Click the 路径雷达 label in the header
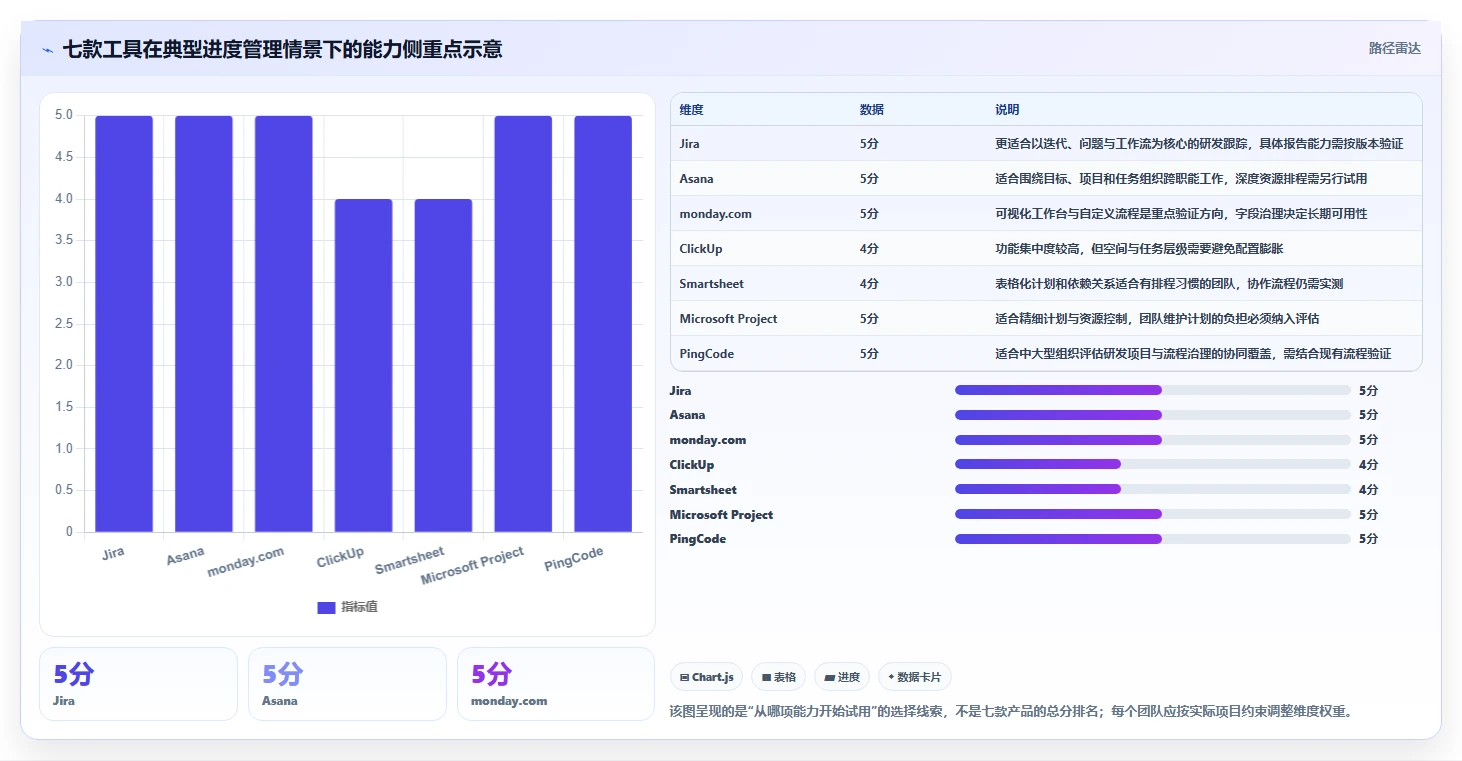 pyautogui.click(x=1394, y=48)
